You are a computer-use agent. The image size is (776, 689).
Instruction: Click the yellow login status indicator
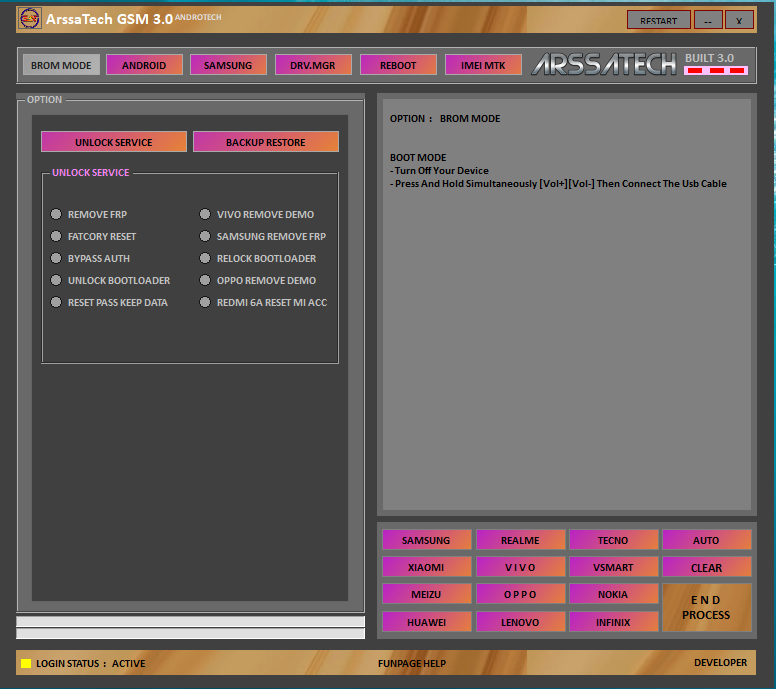pyautogui.click(x=26, y=664)
